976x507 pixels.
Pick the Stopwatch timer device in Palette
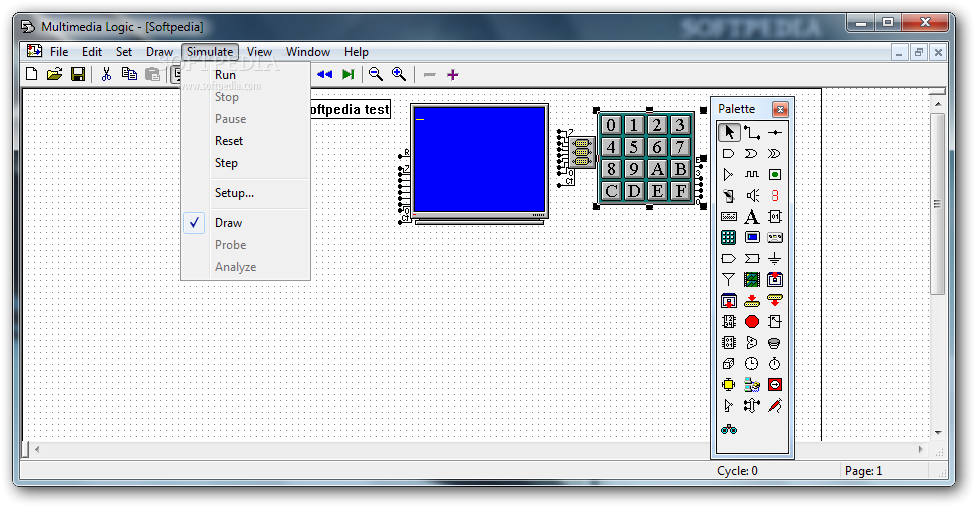point(774,364)
